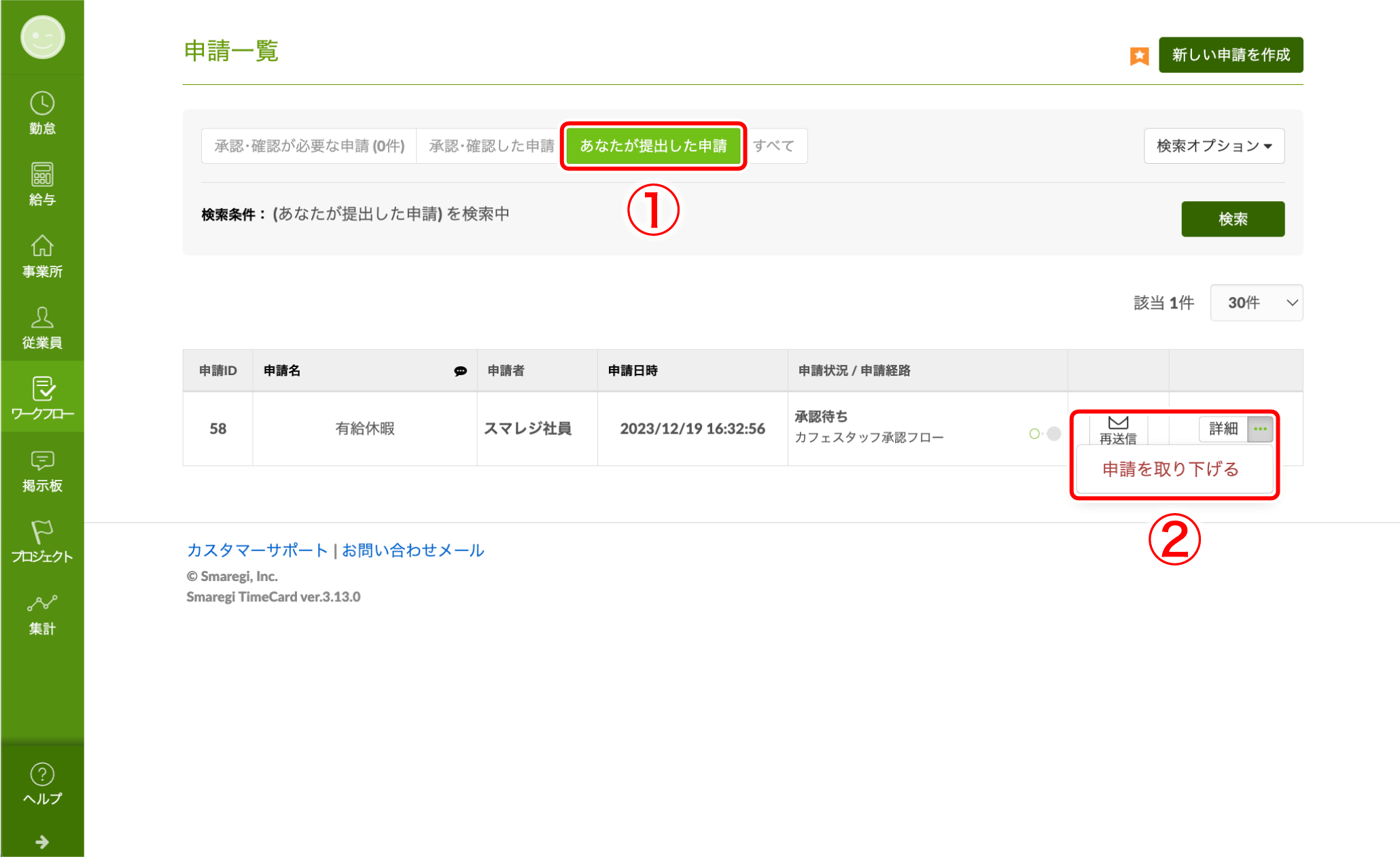Viewport: 1400px width, 857px height.
Task: Switch to 承認･確認が必要な申請 tab
Action: 309,146
